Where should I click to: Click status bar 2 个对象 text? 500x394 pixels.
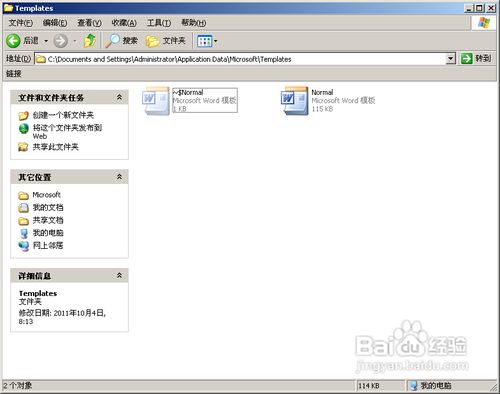coord(18,386)
